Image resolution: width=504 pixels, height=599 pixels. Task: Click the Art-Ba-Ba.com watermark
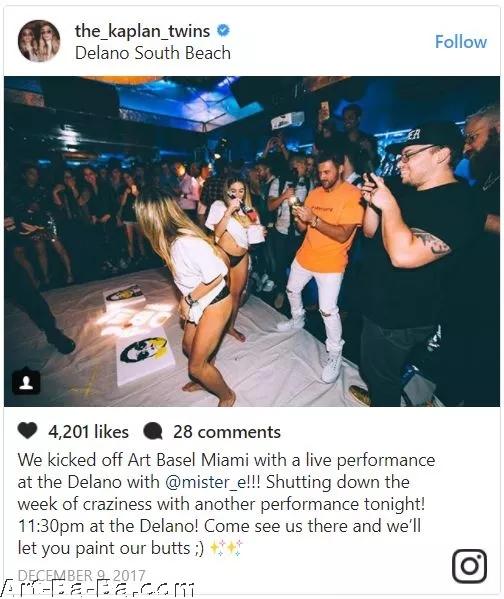tap(97, 589)
